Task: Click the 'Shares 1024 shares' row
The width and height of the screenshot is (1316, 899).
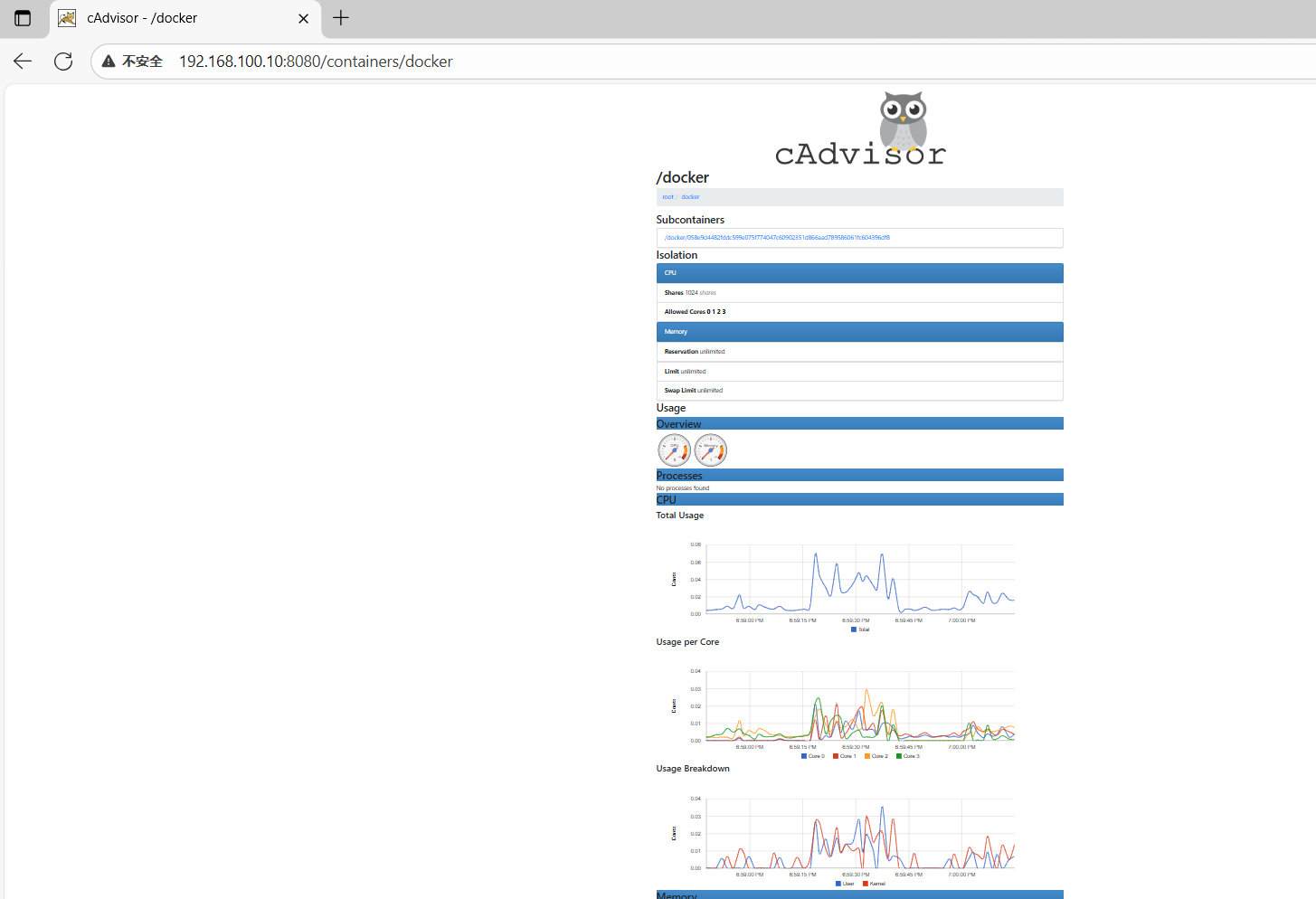Action: [859, 292]
